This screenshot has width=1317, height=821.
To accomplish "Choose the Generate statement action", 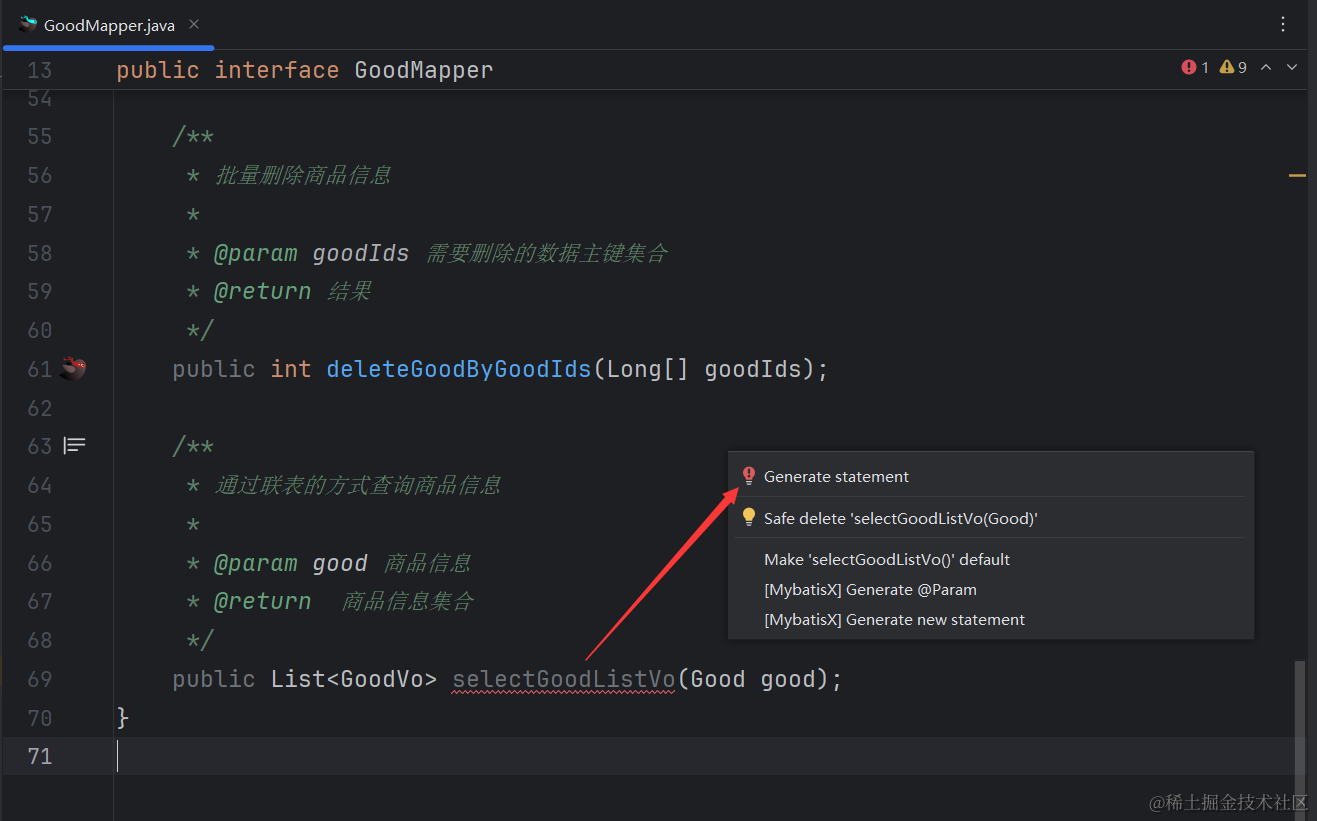I will (836, 477).
